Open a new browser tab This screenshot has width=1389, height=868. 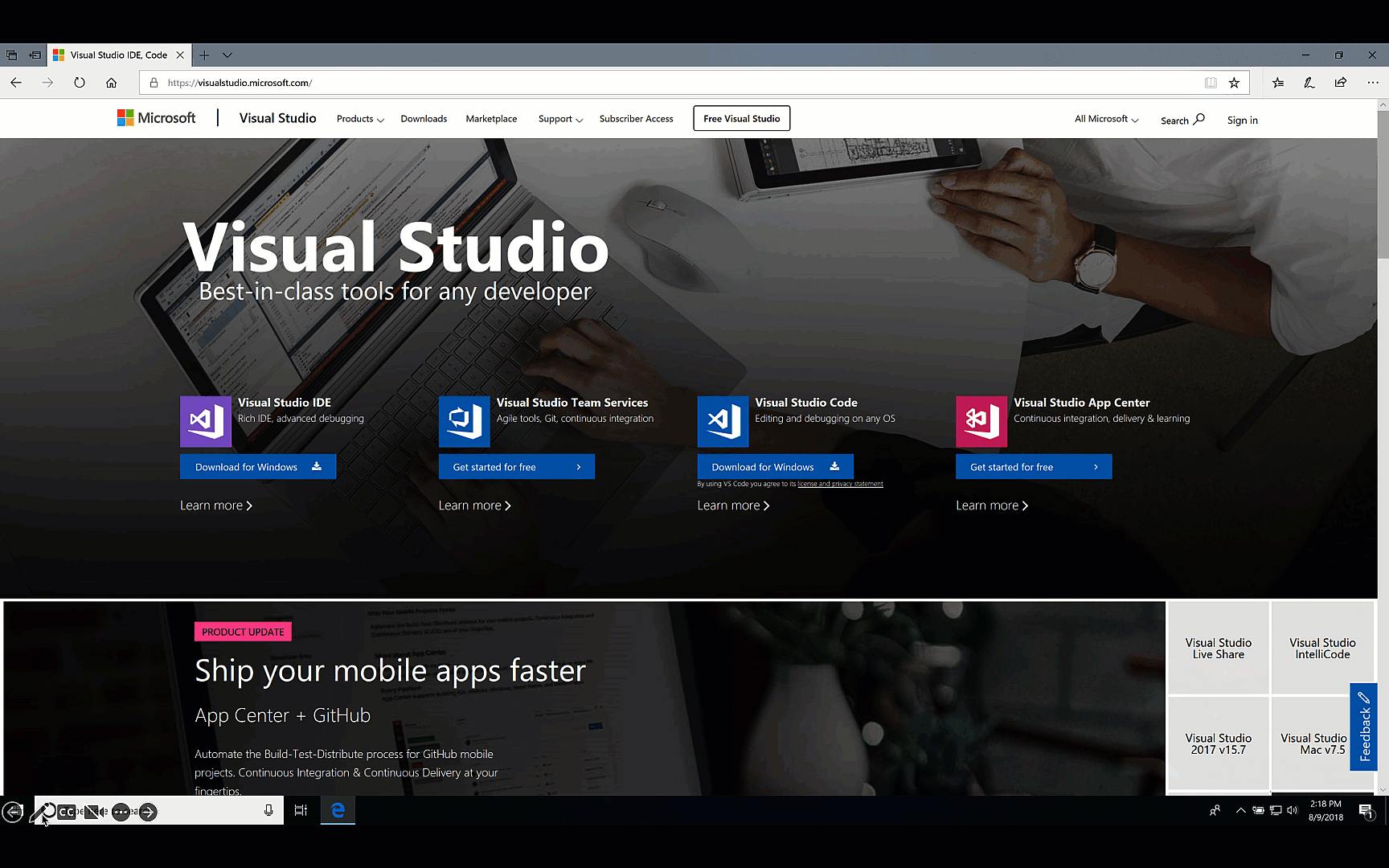(x=204, y=55)
